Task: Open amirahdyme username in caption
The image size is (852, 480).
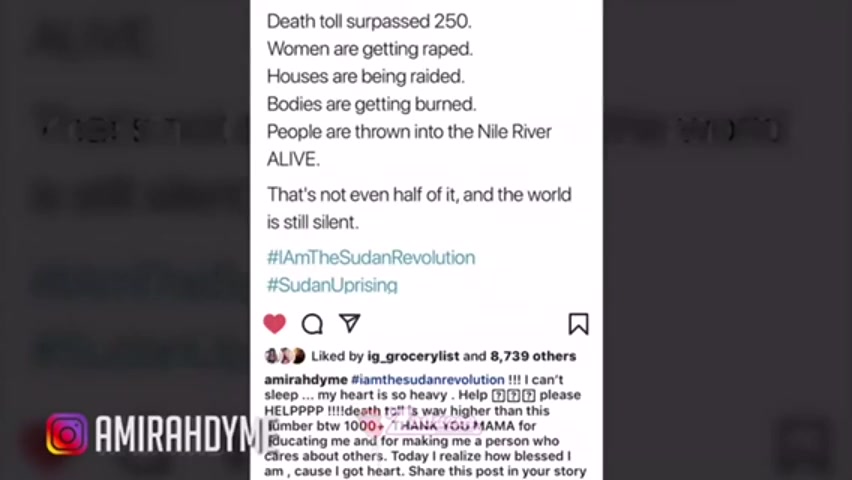Action: point(306,379)
